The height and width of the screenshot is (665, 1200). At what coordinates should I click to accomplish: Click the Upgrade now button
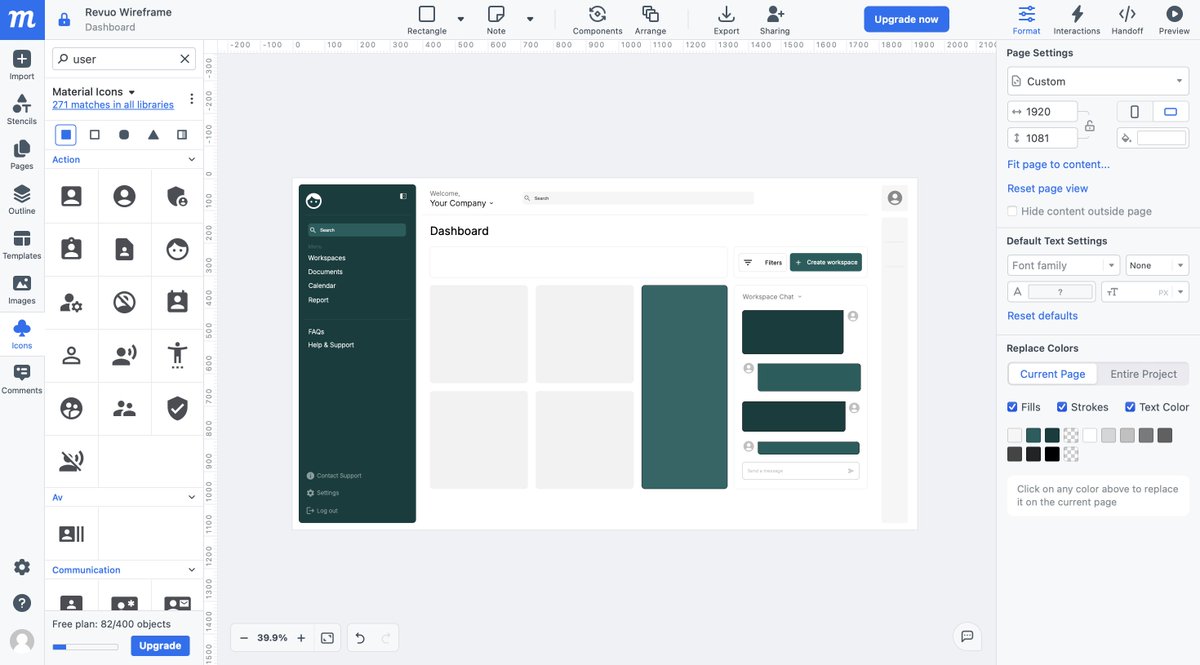click(x=906, y=19)
